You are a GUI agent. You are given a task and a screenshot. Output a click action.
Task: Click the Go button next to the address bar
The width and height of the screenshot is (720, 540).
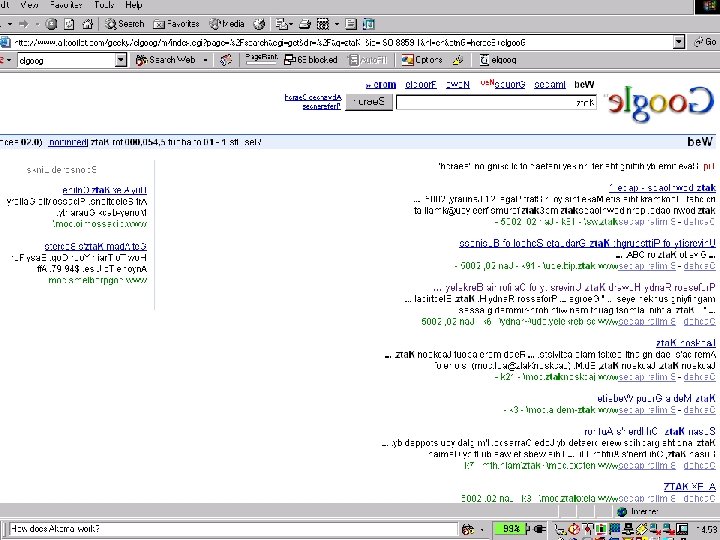coord(706,42)
